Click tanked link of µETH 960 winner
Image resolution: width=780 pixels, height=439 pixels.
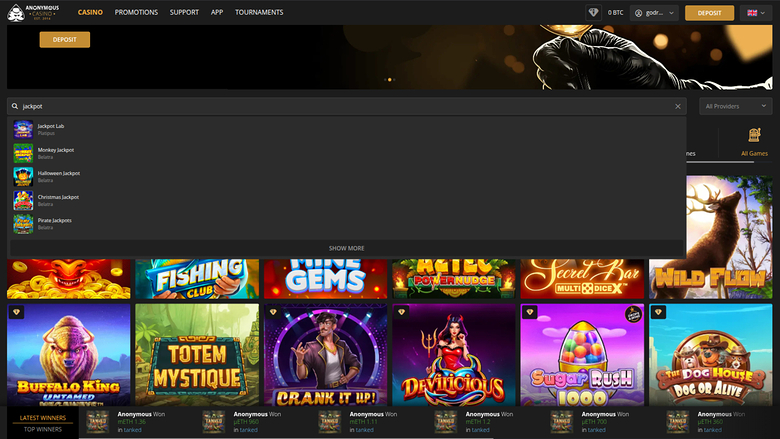[248, 430]
